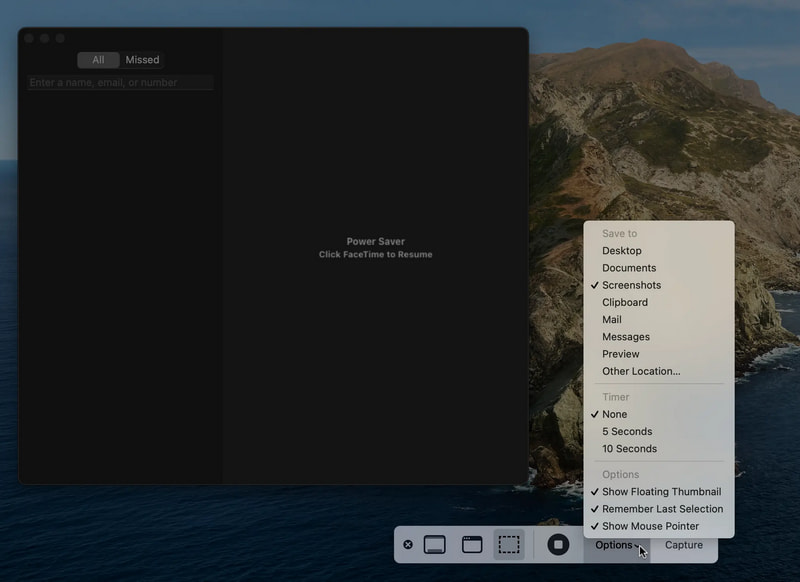Toggle Remember Last Selection off
The height and width of the screenshot is (582, 800).
click(662, 508)
